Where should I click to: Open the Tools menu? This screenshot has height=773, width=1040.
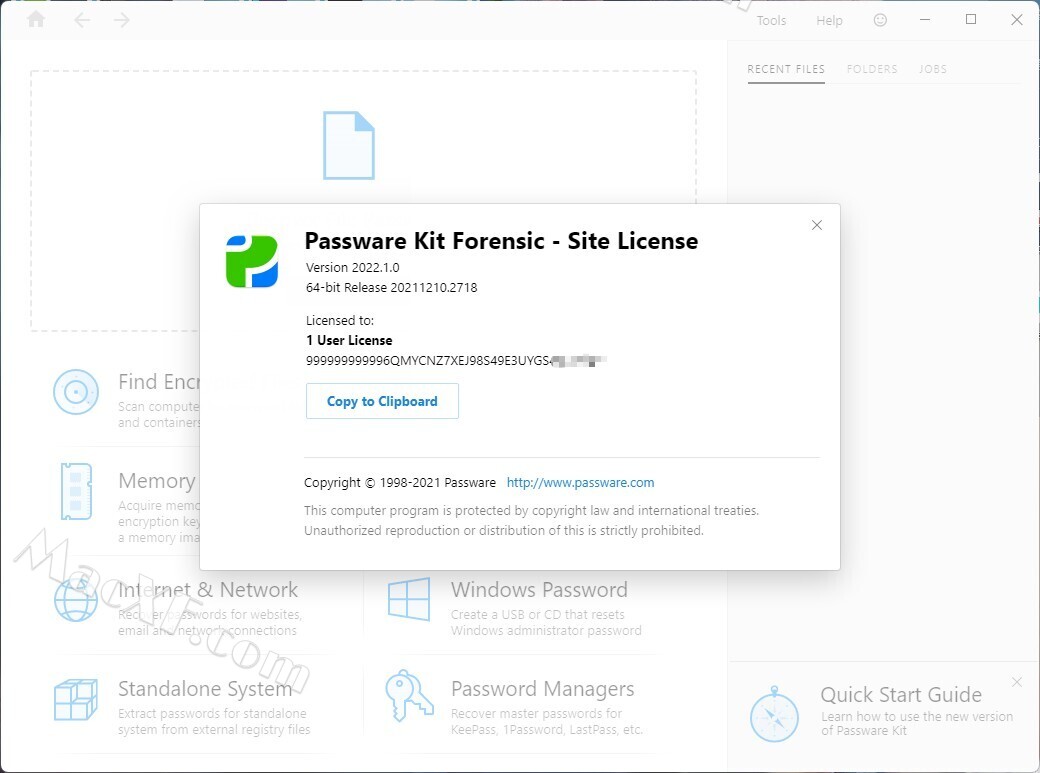coord(771,21)
